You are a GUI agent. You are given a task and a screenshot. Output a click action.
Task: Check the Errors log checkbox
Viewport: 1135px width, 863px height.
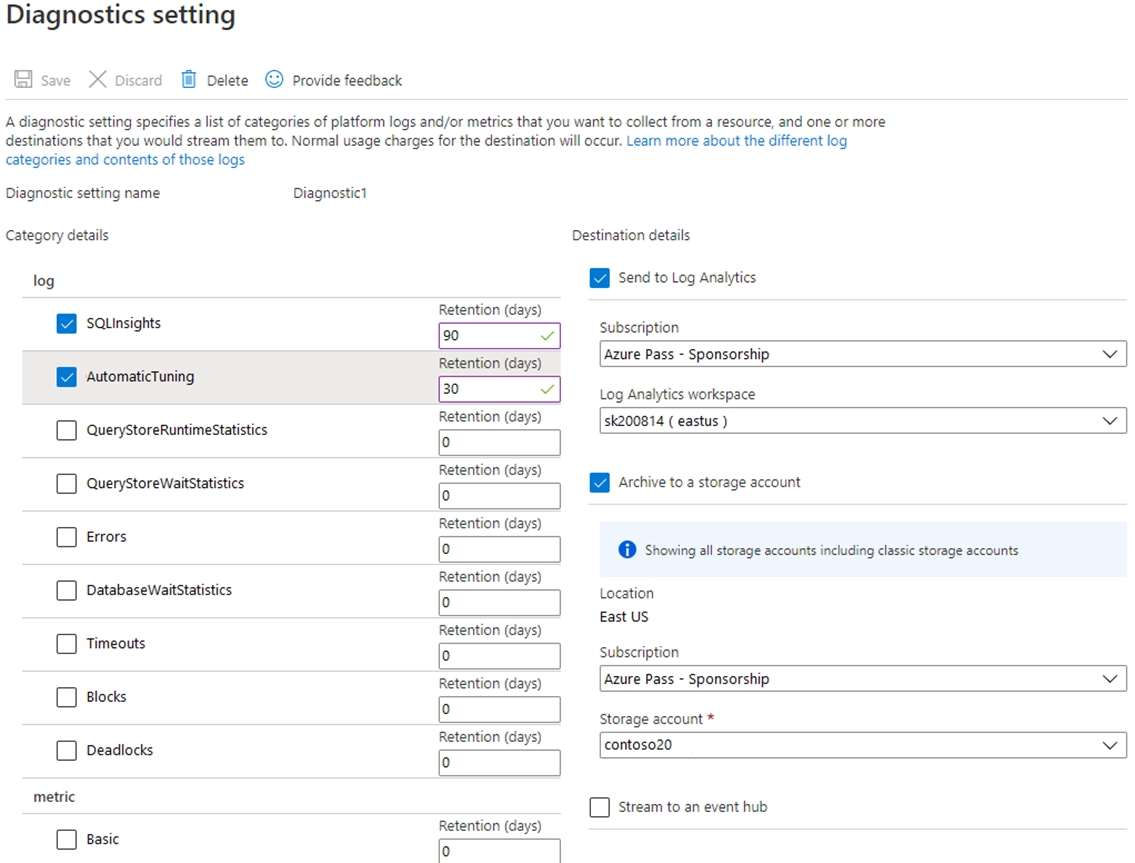pos(67,537)
